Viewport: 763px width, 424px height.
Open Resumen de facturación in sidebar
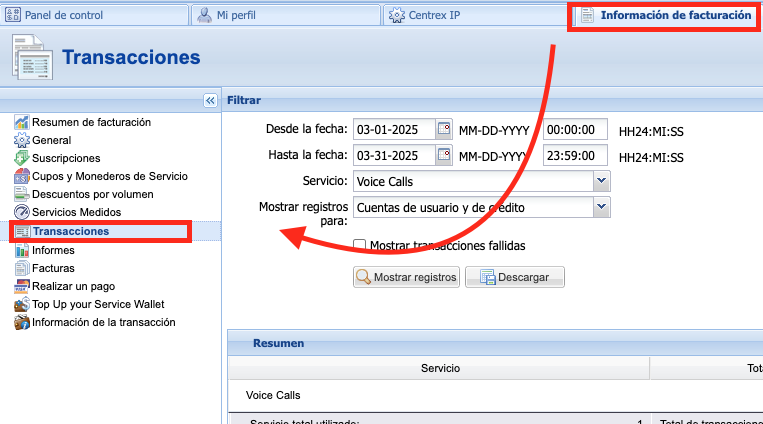(91, 122)
